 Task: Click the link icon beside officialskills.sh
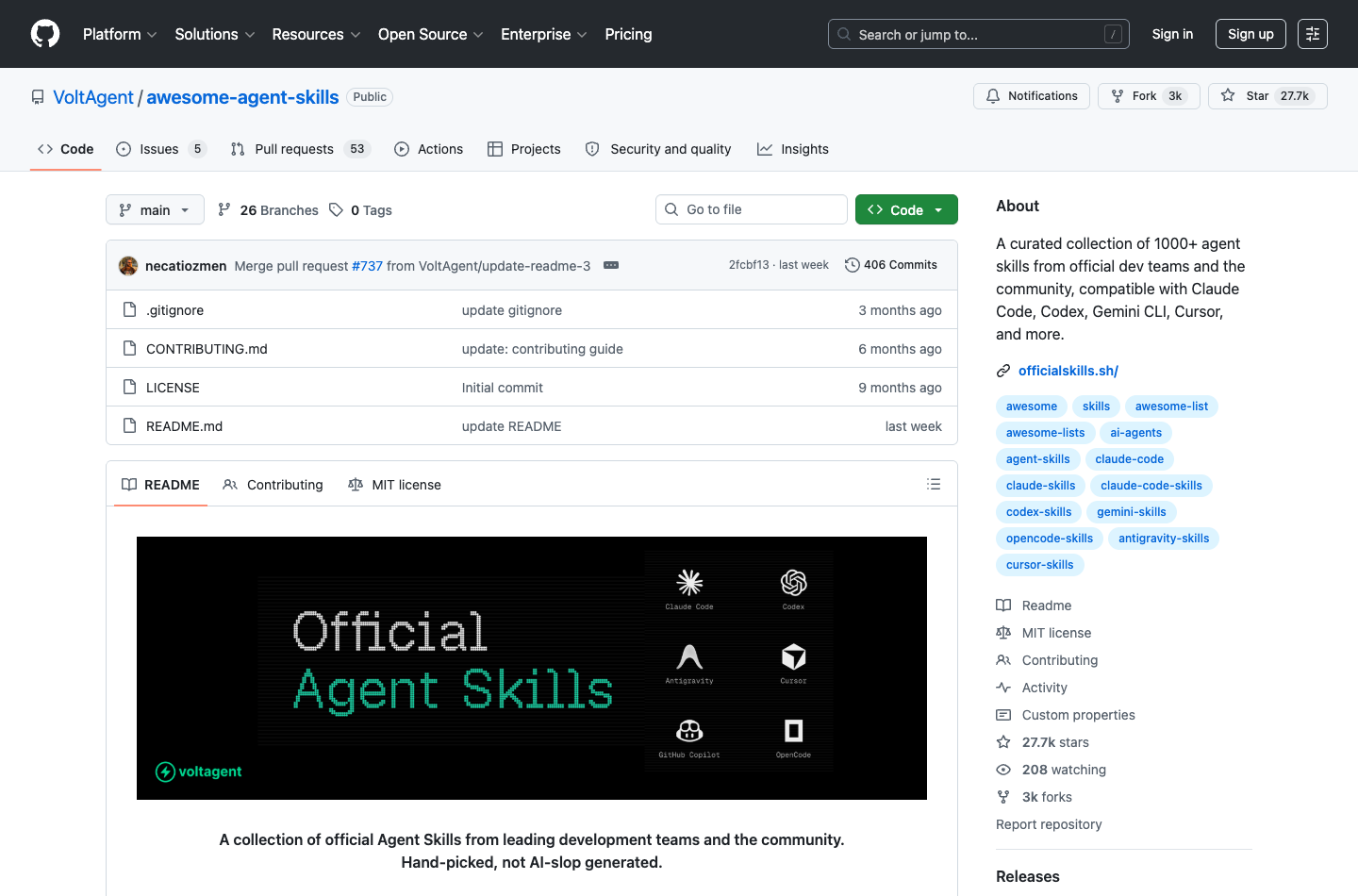pyautogui.click(x=1003, y=371)
